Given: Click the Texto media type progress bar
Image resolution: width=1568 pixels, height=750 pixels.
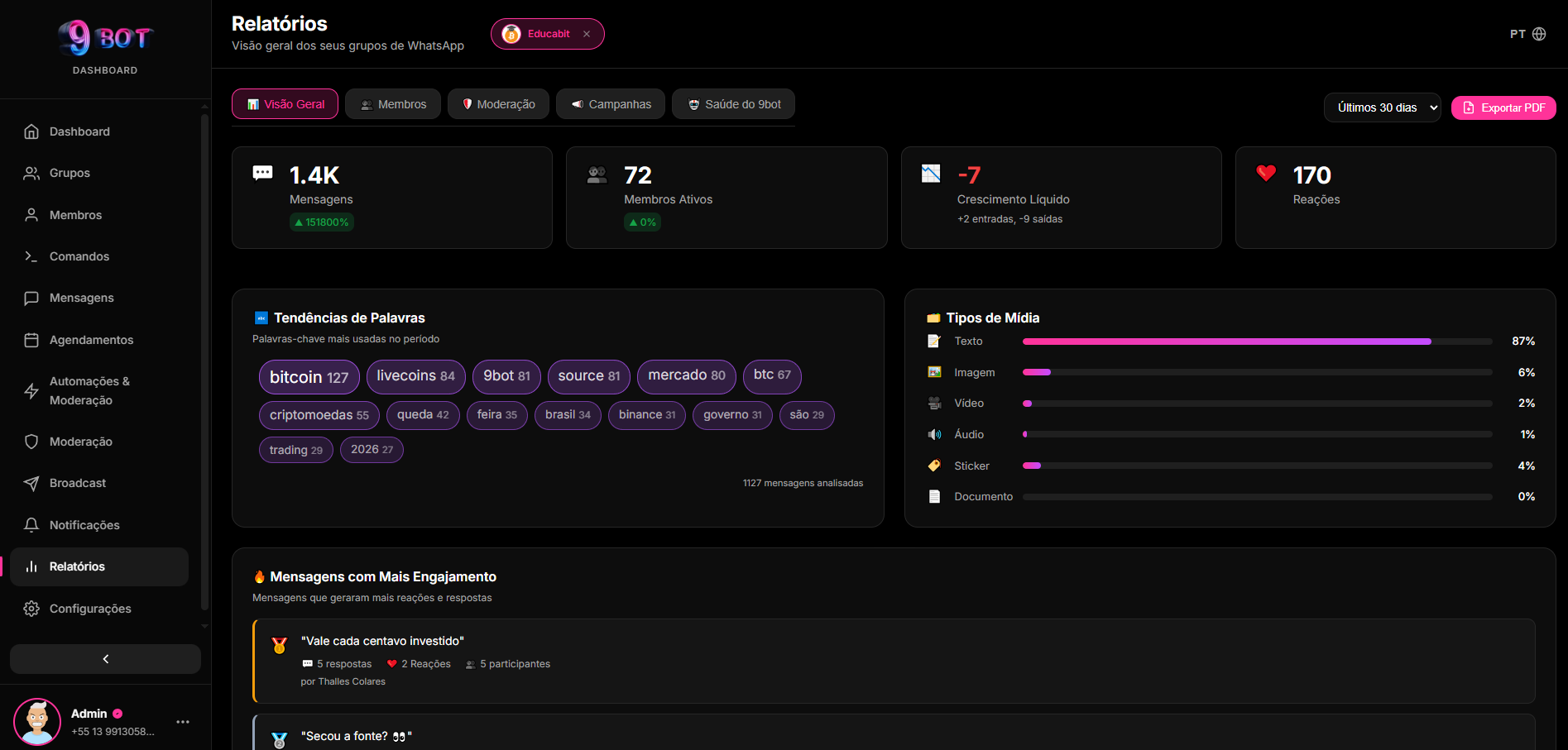Looking at the screenshot, I should pos(1227,341).
